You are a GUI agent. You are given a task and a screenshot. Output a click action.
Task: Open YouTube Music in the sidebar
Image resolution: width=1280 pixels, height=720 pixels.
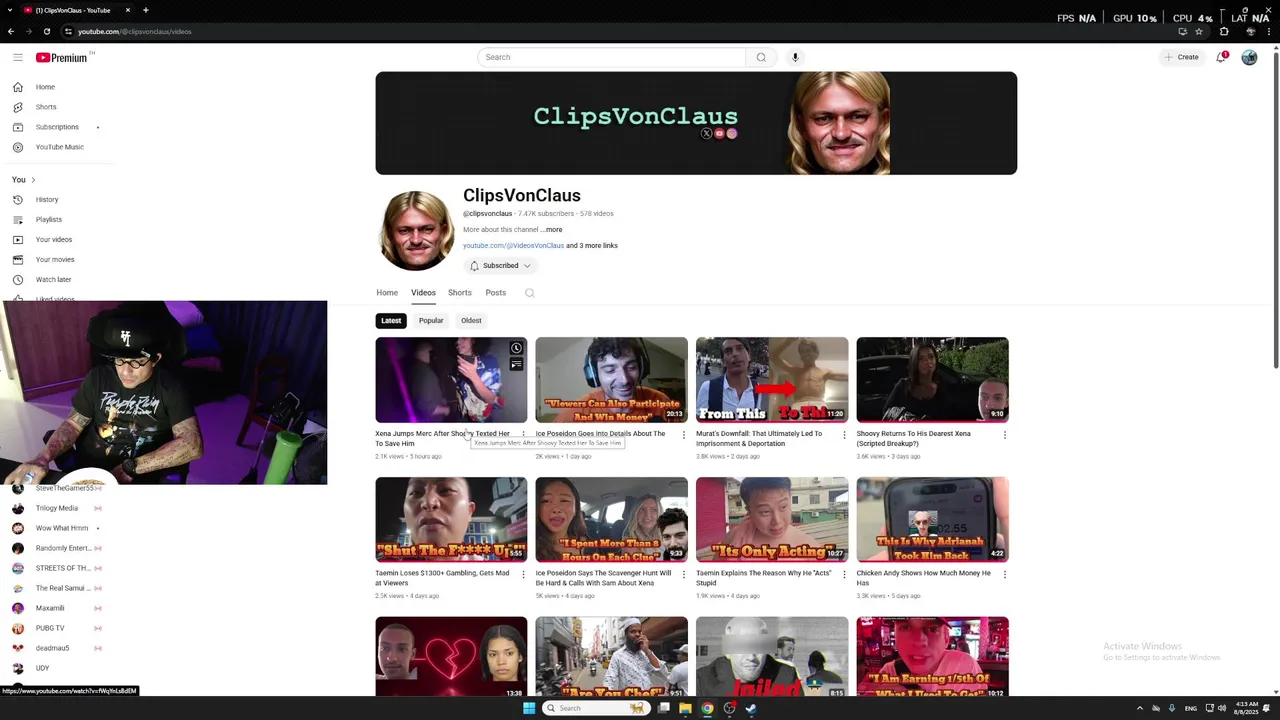(59, 147)
